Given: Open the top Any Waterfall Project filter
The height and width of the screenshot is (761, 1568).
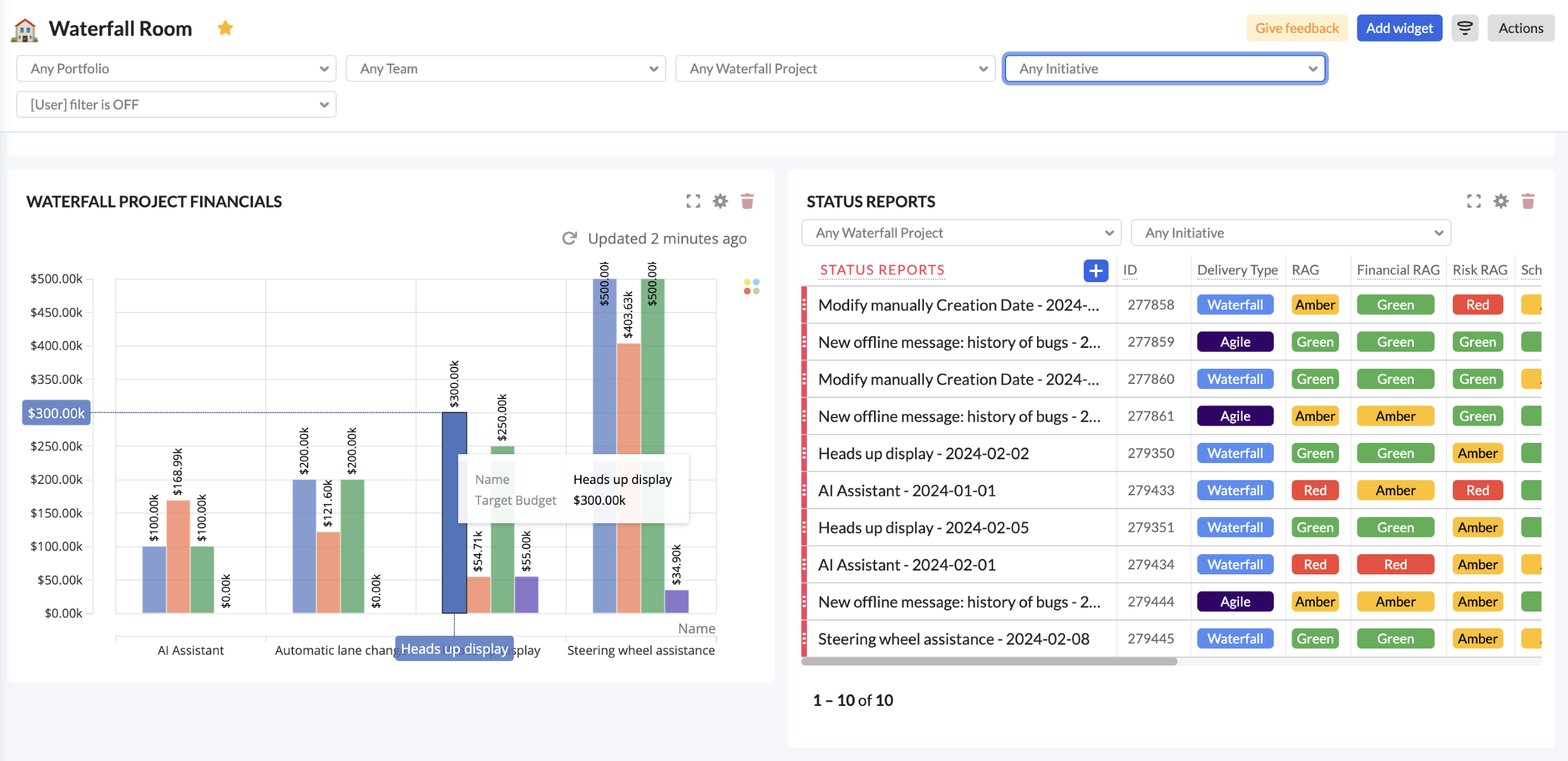Looking at the screenshot, I should pyautogui.click(x=835, y=69).
